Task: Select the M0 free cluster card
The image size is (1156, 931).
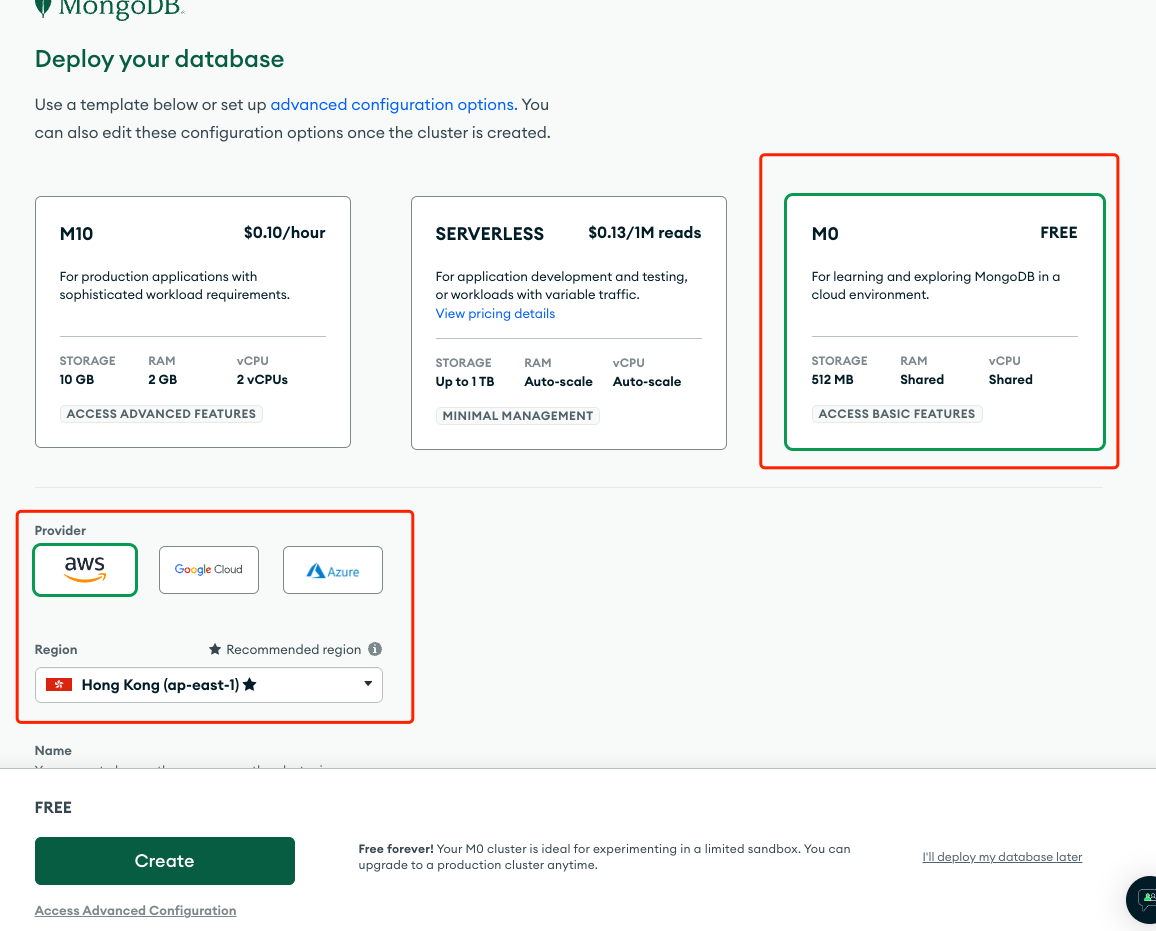Action: pyautogui.click(x=944, y=321)
